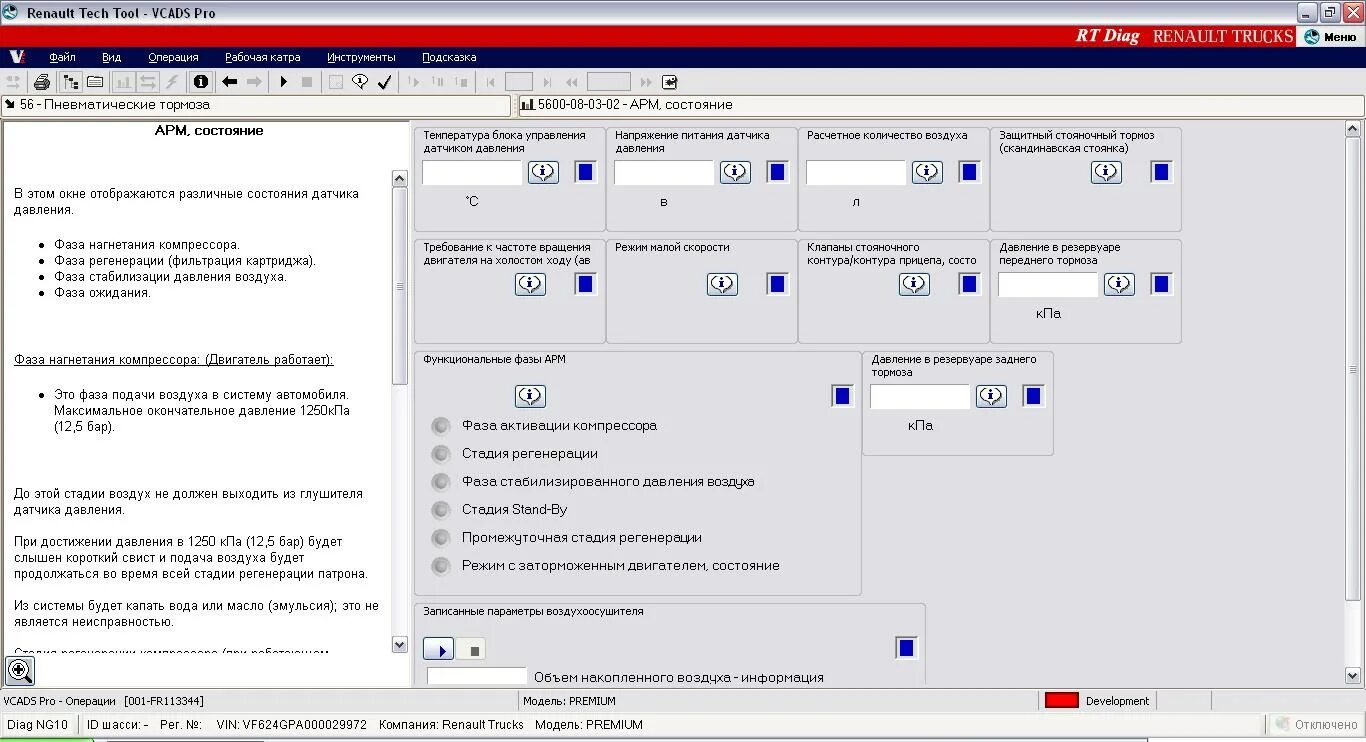Select Фаза стабилизированного давления воздуха indicator

[441, 482]
